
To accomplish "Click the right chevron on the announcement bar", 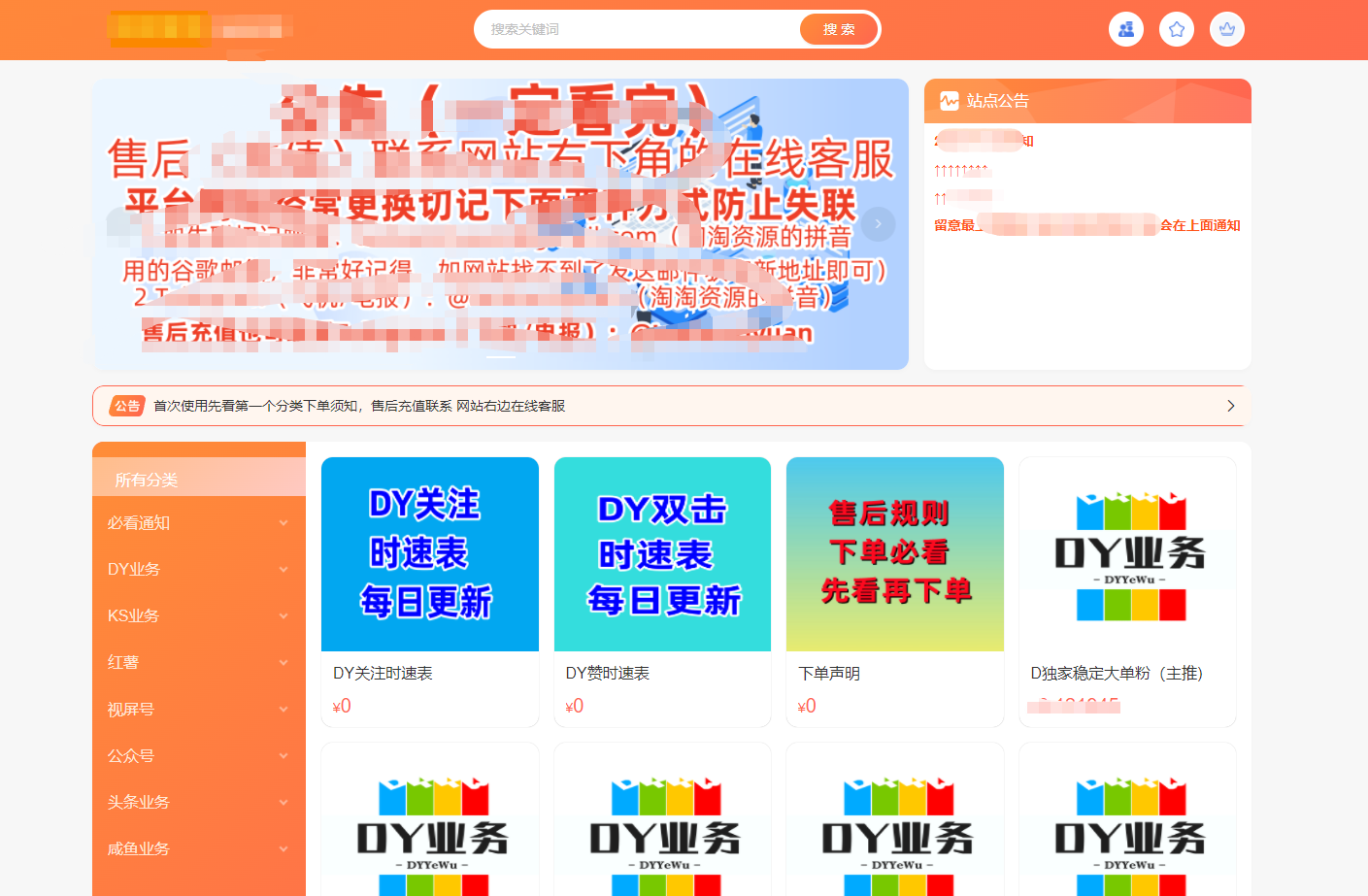I will (1230, 406).
